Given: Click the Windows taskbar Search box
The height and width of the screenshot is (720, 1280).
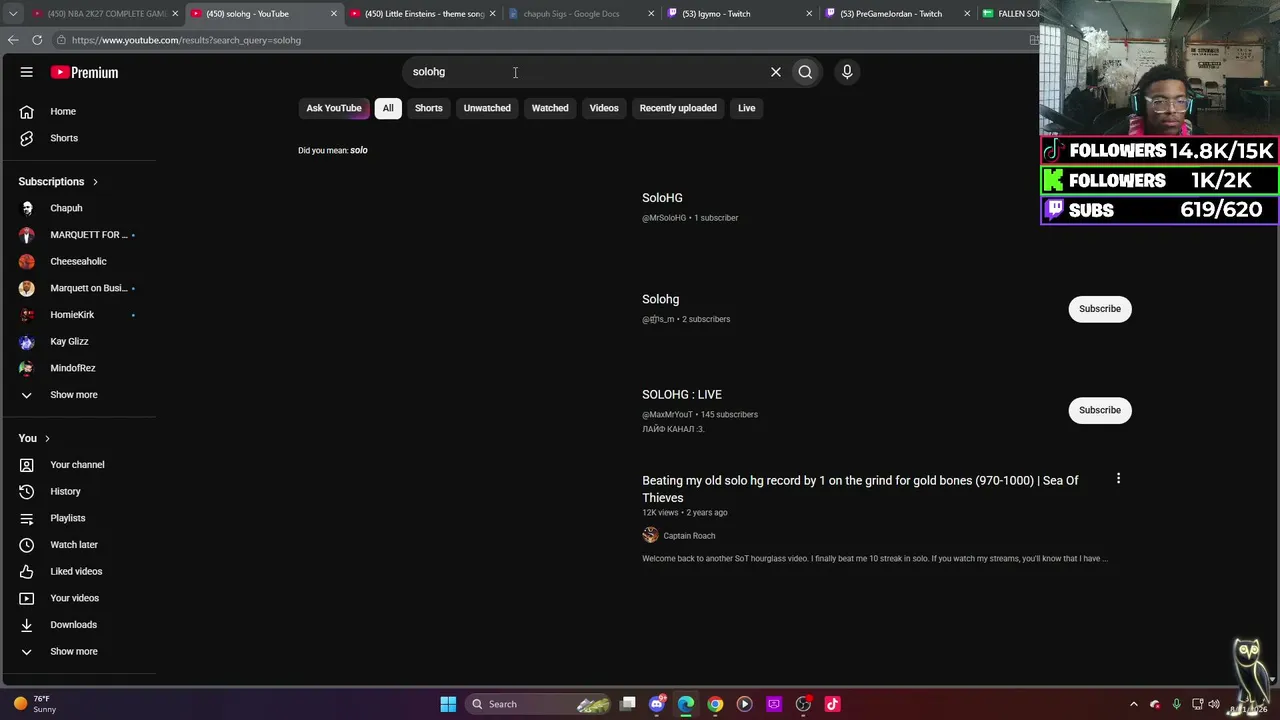Looking at the screenshot, I should (537, 704).
